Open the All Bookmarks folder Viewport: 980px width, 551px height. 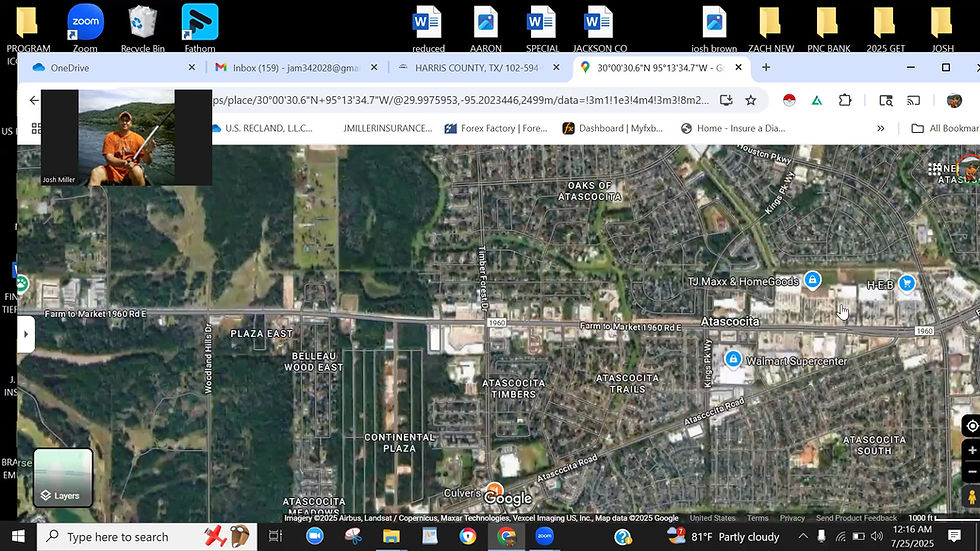945,128
